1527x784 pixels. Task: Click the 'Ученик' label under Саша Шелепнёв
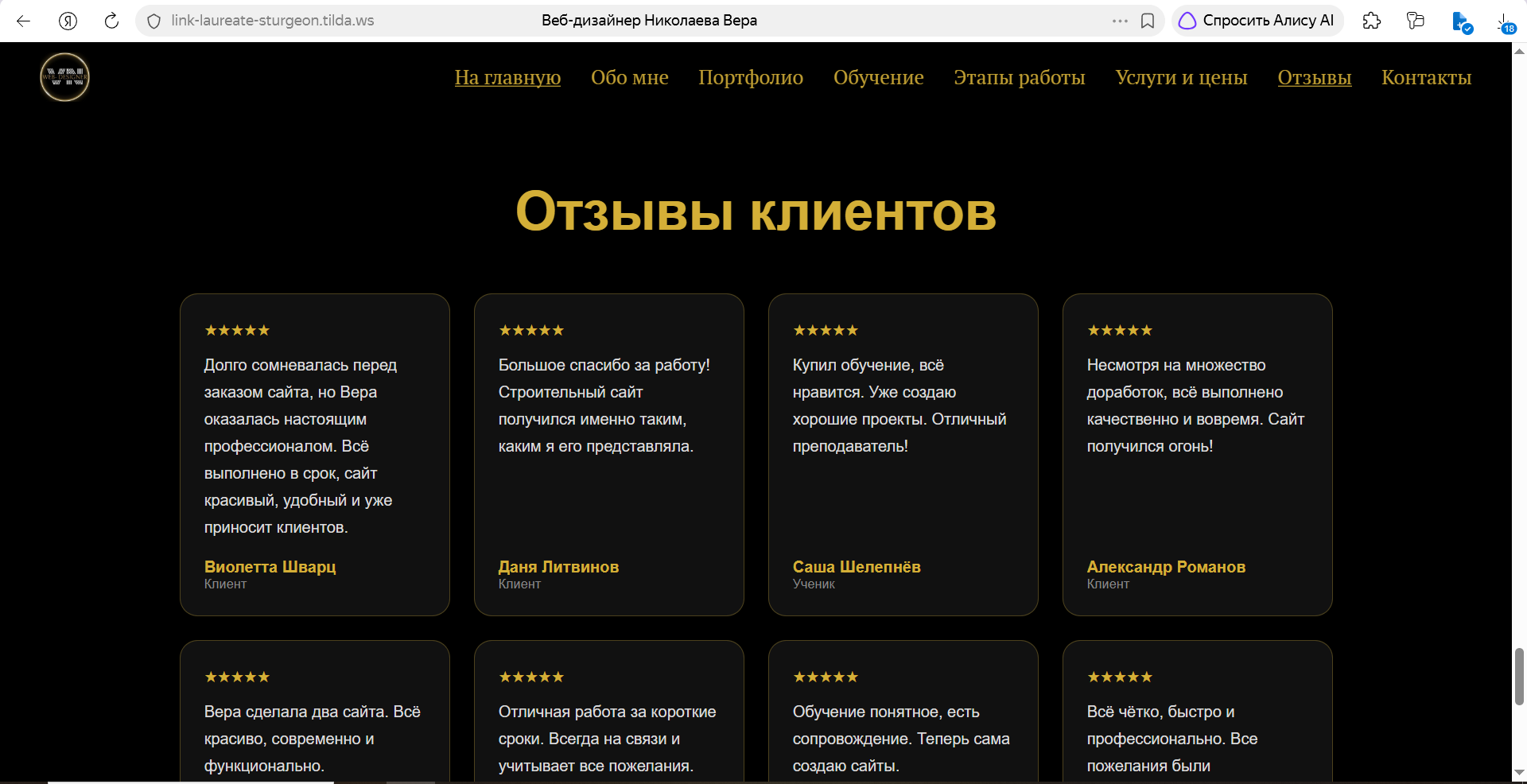(x=814, y=584)
